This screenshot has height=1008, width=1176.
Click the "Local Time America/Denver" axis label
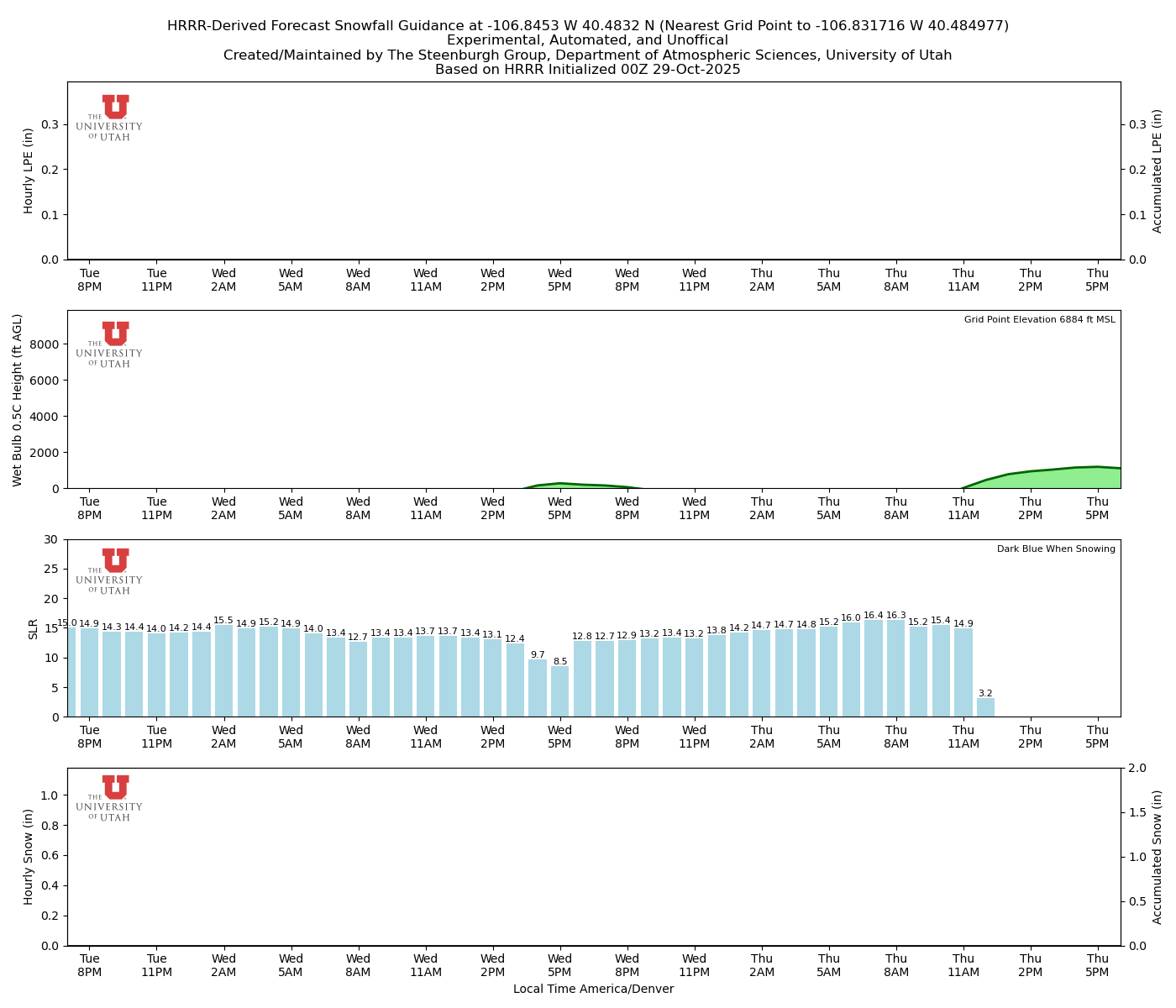593,990
